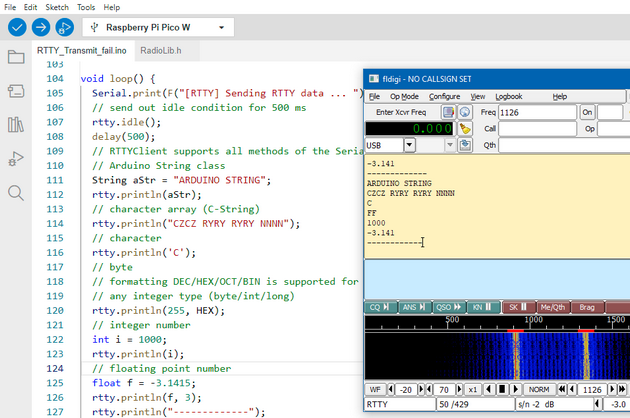The image size is (630, 418).
Task: Click the globe browser icon in fldigi
Action: (465, 112)
